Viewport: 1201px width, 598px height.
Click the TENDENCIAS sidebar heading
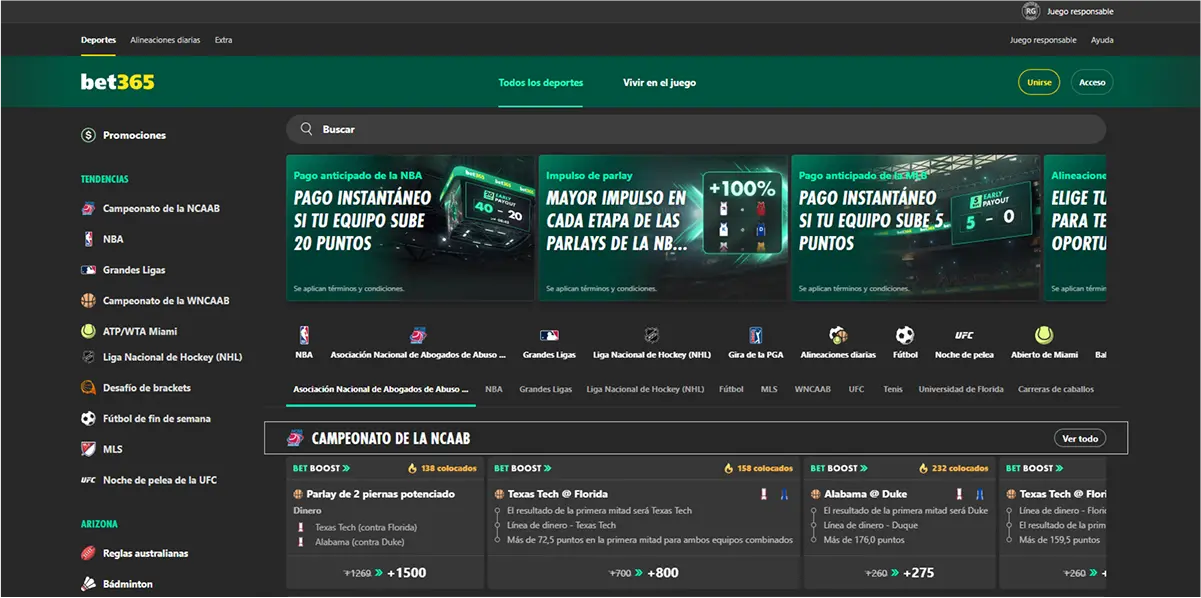tap(105, 179)
